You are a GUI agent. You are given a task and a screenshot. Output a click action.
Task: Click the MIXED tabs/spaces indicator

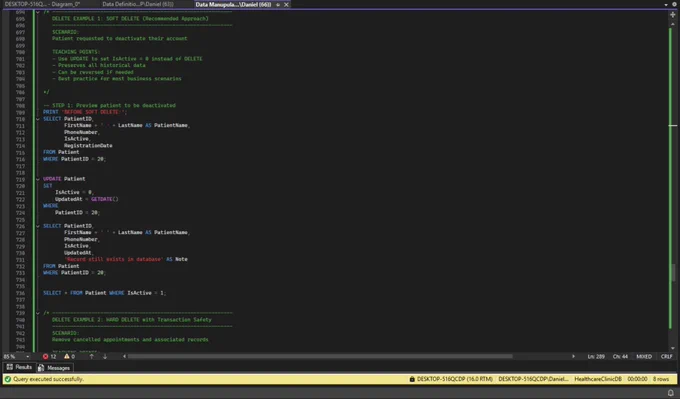click(x=644, y=356)
